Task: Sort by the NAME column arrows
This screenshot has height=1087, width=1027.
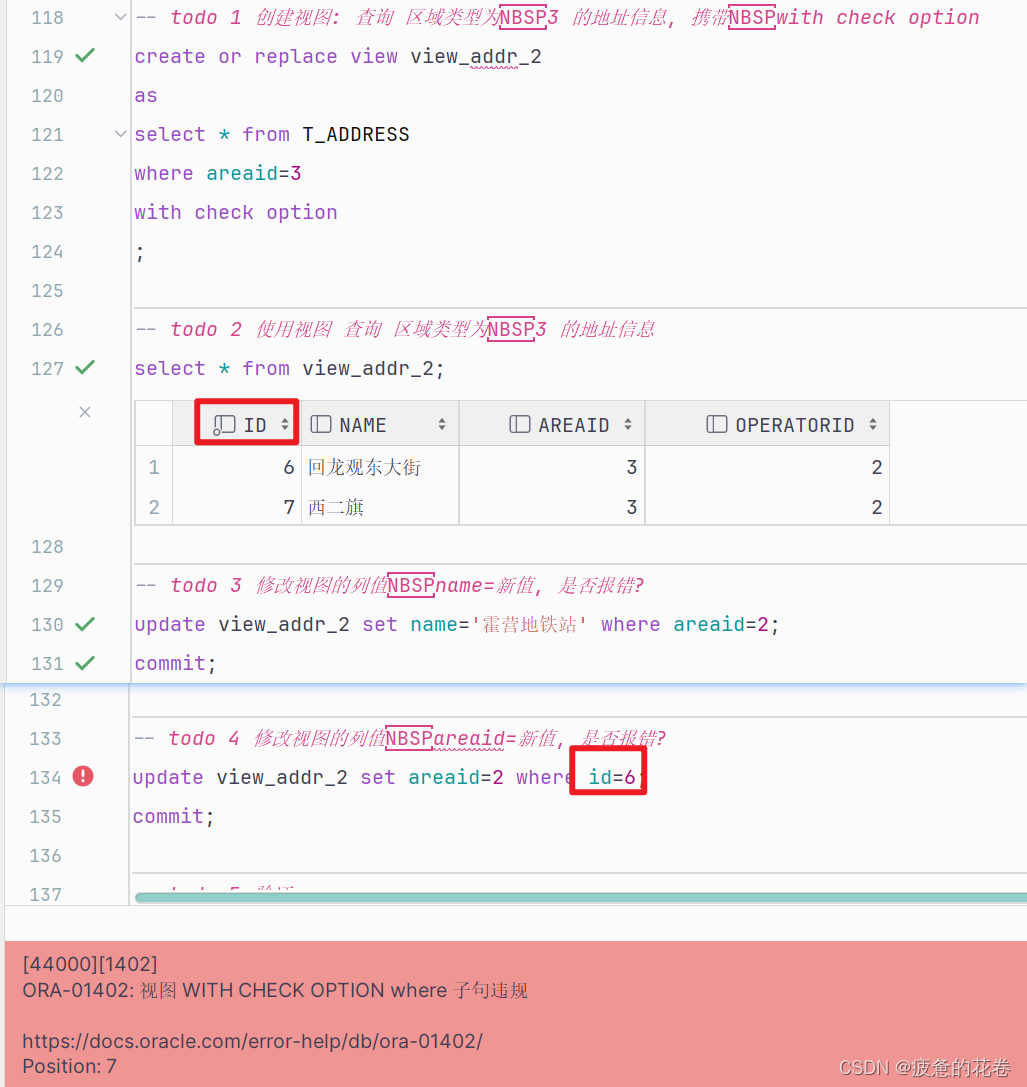Action: [x=442, y=424]
